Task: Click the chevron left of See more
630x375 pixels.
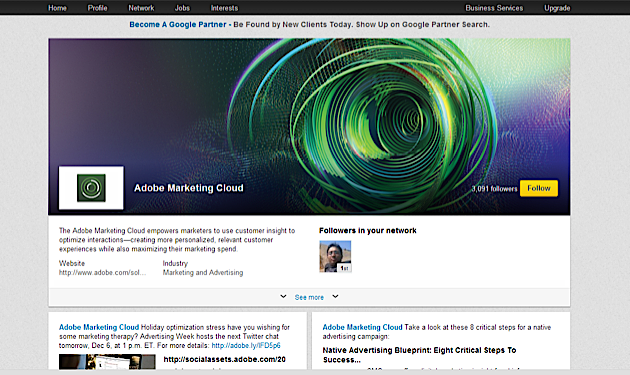Action: [283, 297]
